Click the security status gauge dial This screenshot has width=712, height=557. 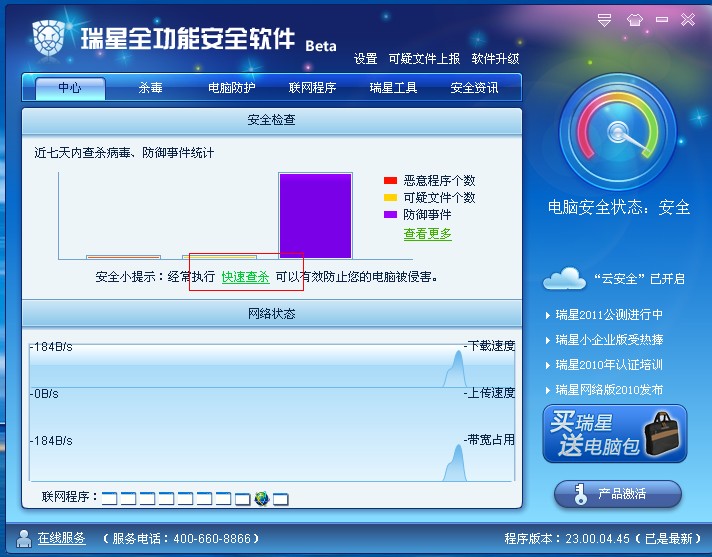pos(618,132)
